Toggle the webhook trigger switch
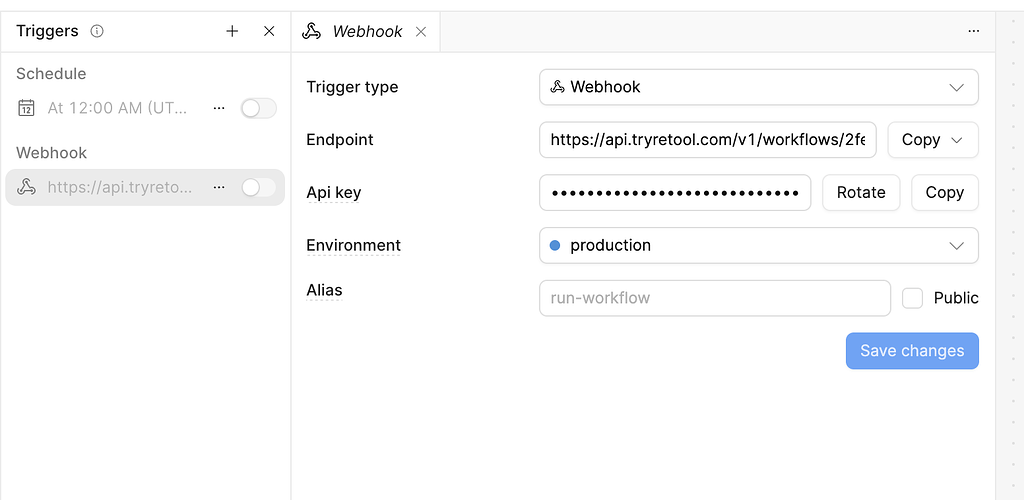 (x=259, y=187)
